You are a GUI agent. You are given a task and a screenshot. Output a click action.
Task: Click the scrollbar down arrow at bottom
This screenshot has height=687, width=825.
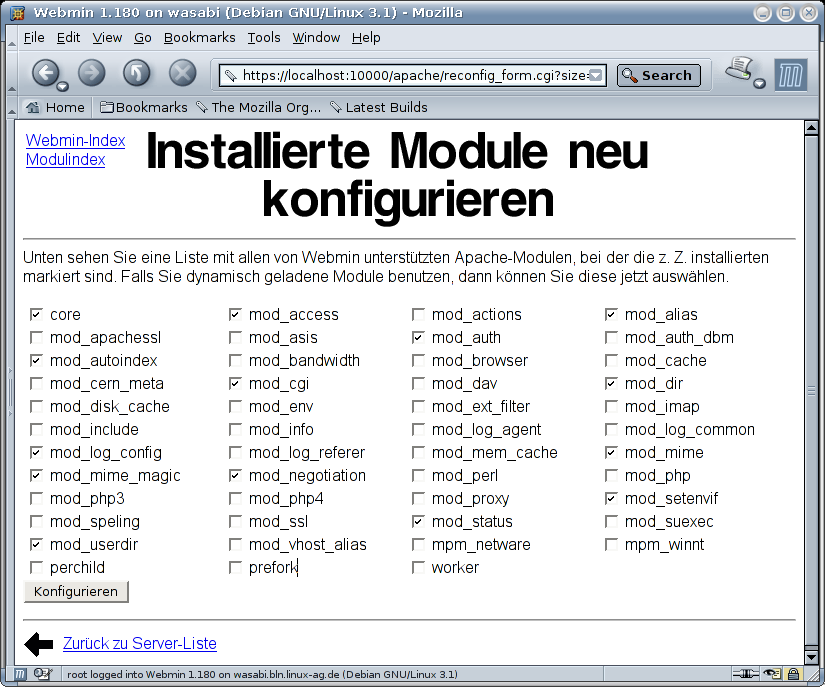click(811, 658)
